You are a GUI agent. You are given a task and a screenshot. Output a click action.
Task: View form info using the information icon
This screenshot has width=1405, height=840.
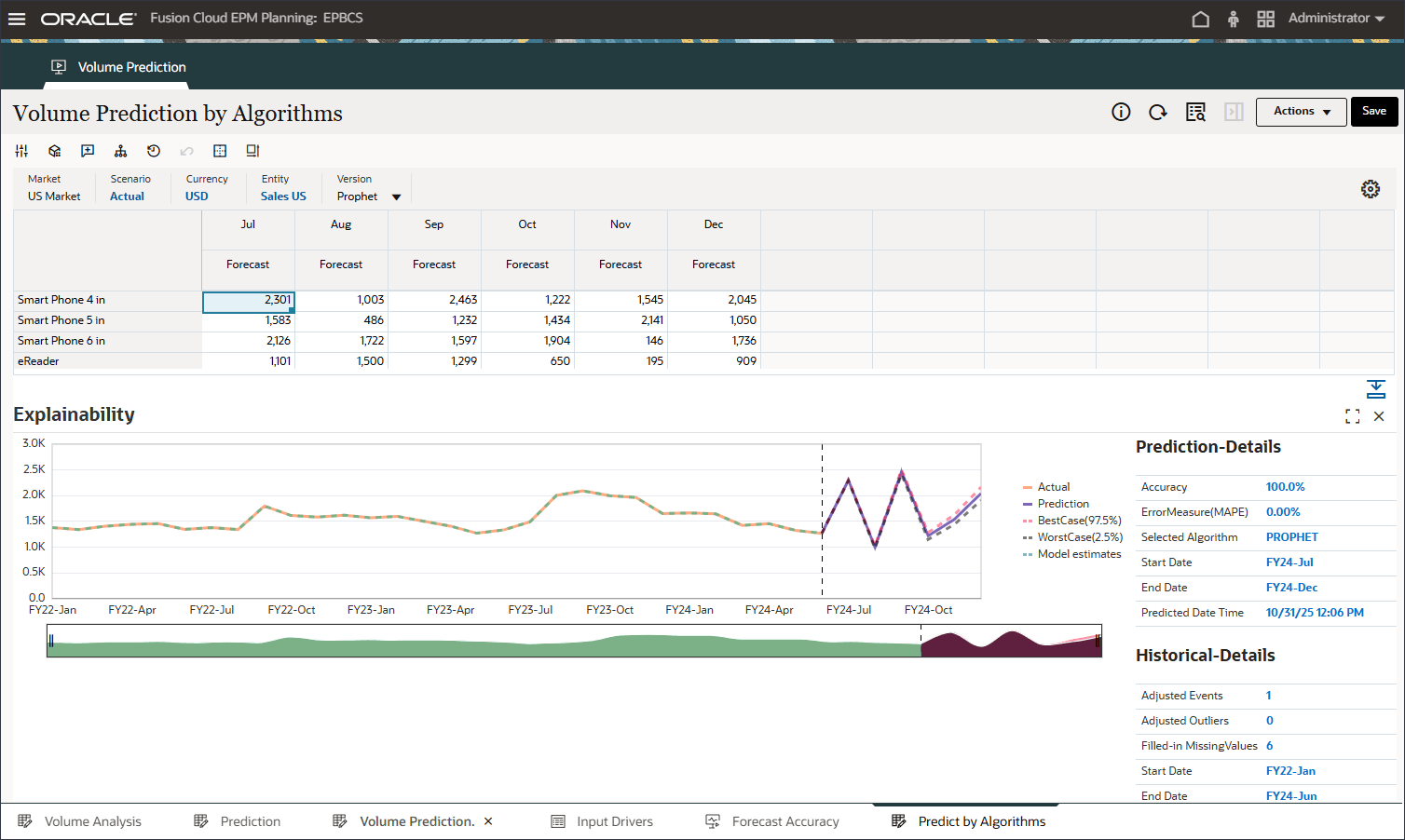pos(1120,111)
